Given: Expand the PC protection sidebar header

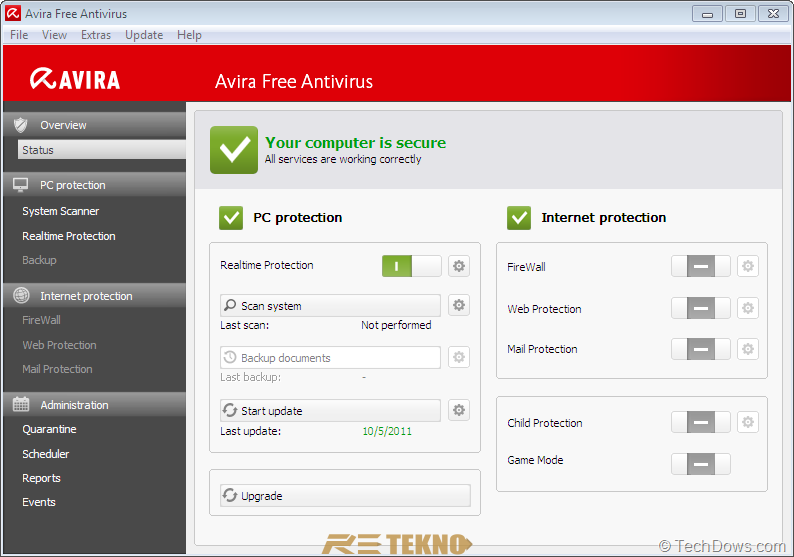Looking at the screenshot, I should [x=95, y=185].
